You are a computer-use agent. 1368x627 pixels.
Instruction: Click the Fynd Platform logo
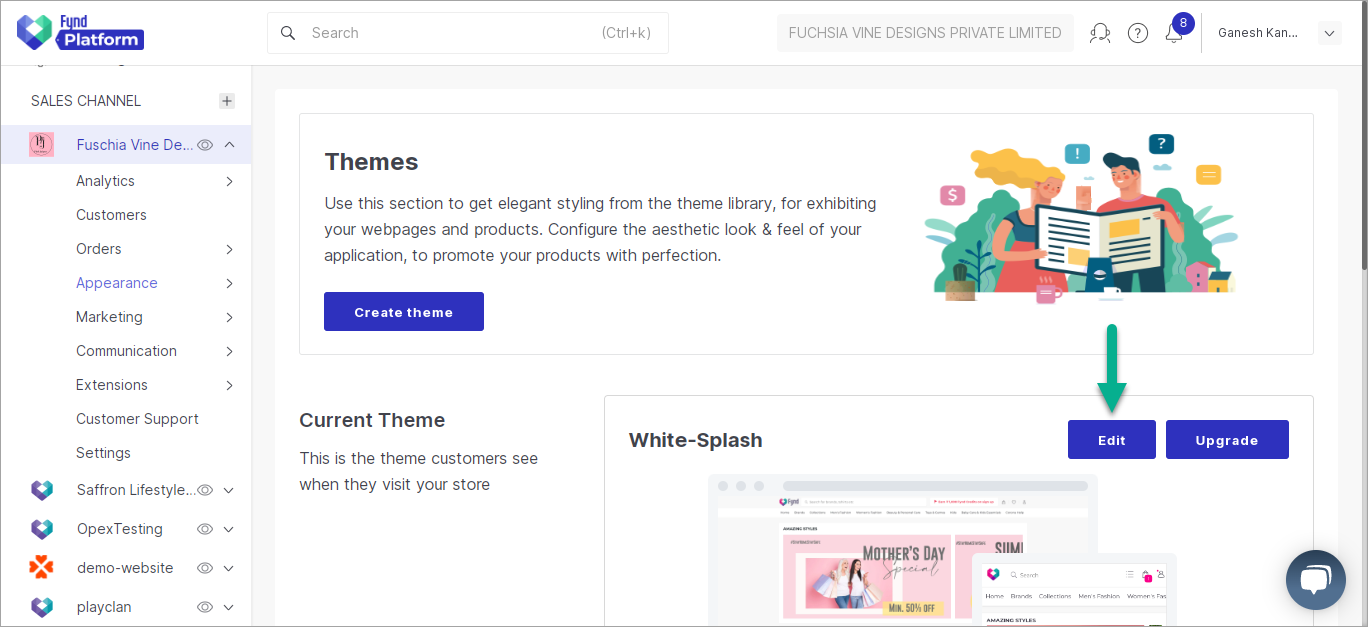[x=81, y=33]
